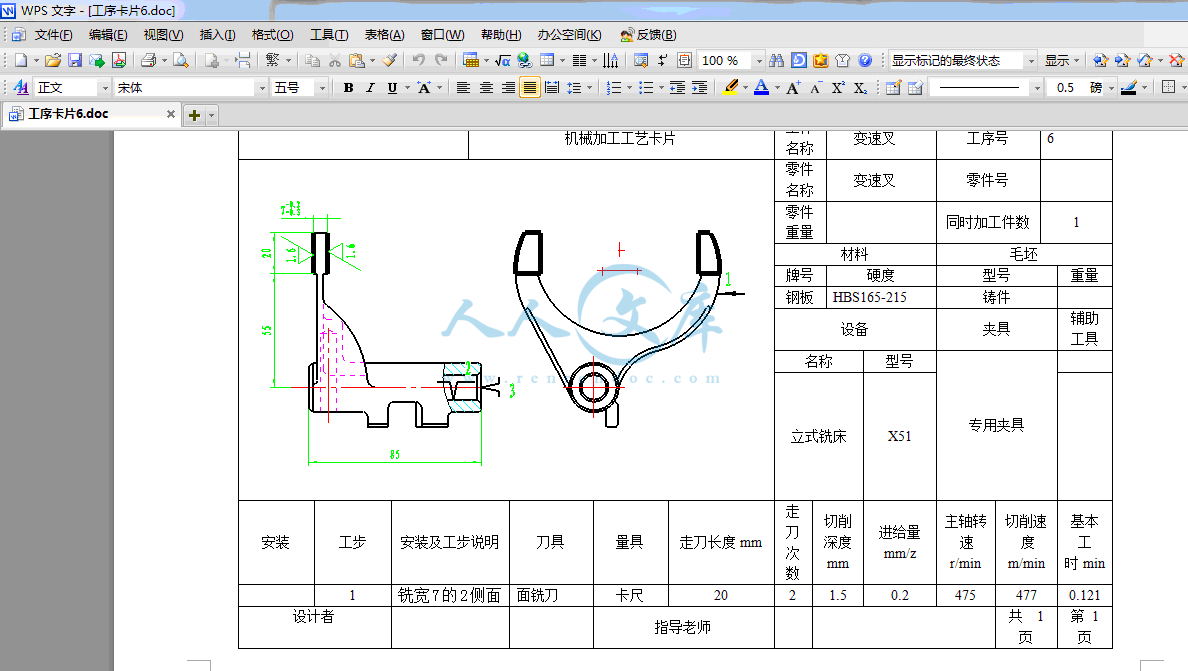Choose the border line color pen
Screen dimensions: 1188x671
tap(1128, 88)
